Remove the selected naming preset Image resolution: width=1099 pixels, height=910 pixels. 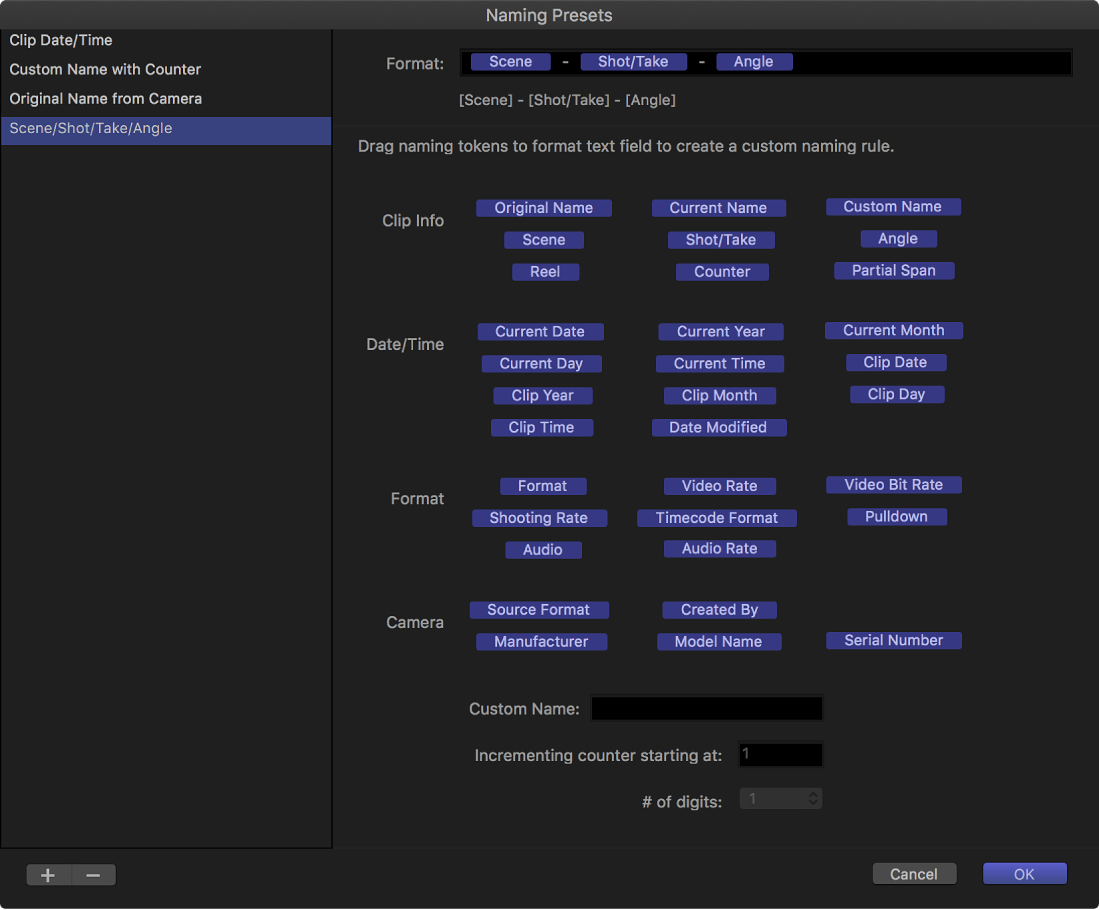pyautogui.click(x=93, y=874)
